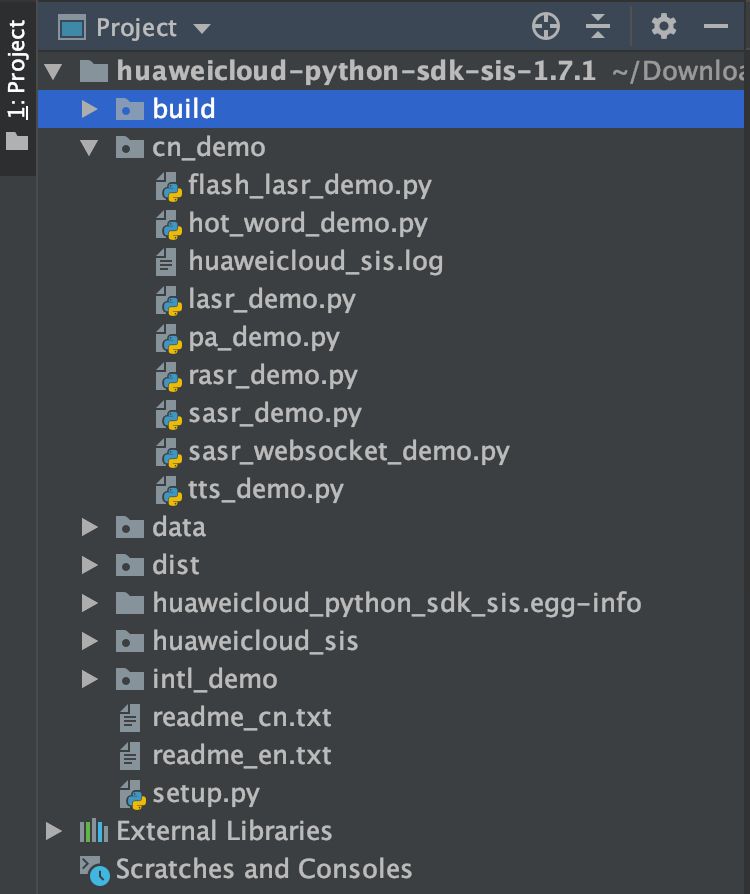Expand the intl_demo folder
This screenshot has height=894, width=750.
pos(90,680)
